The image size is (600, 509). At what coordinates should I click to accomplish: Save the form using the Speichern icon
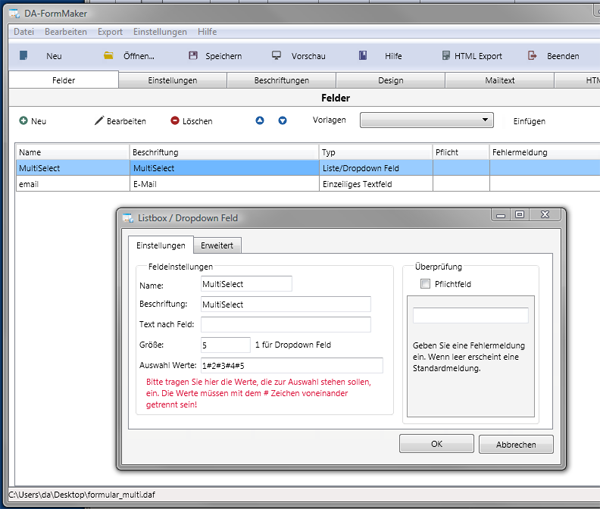[192, 56]
